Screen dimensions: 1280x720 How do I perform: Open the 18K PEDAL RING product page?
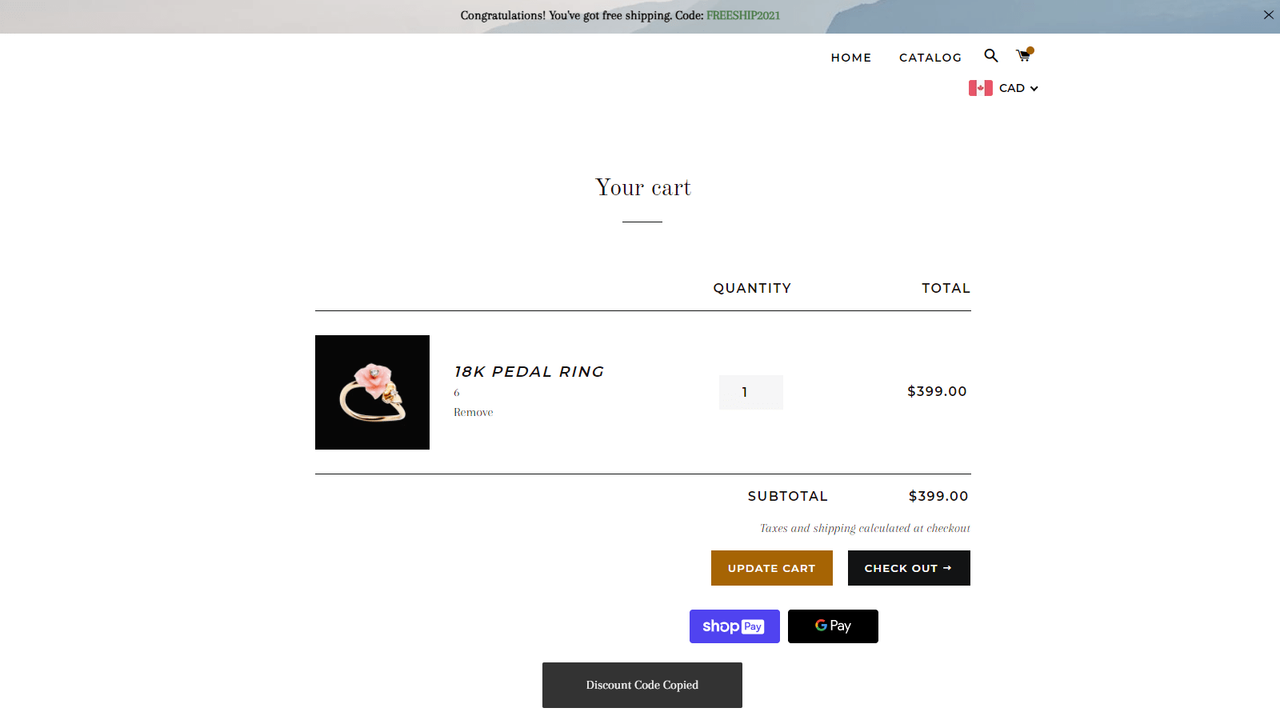pyautogui.click(x=528, y=371)
